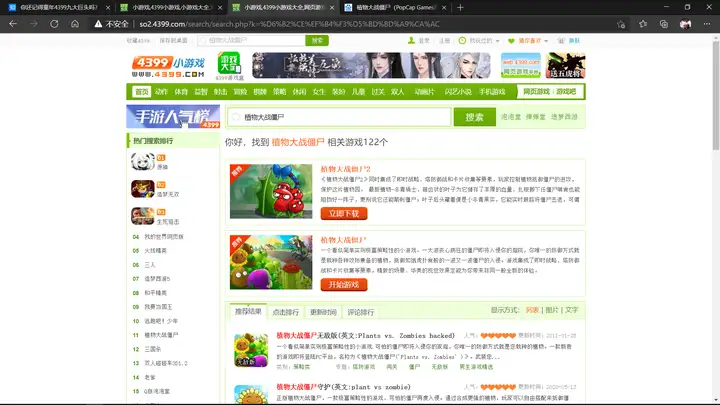Image resolution: width=720 pixels, height=405 pixels.
Task: Focus the small top search field
Action: point(251,40)
